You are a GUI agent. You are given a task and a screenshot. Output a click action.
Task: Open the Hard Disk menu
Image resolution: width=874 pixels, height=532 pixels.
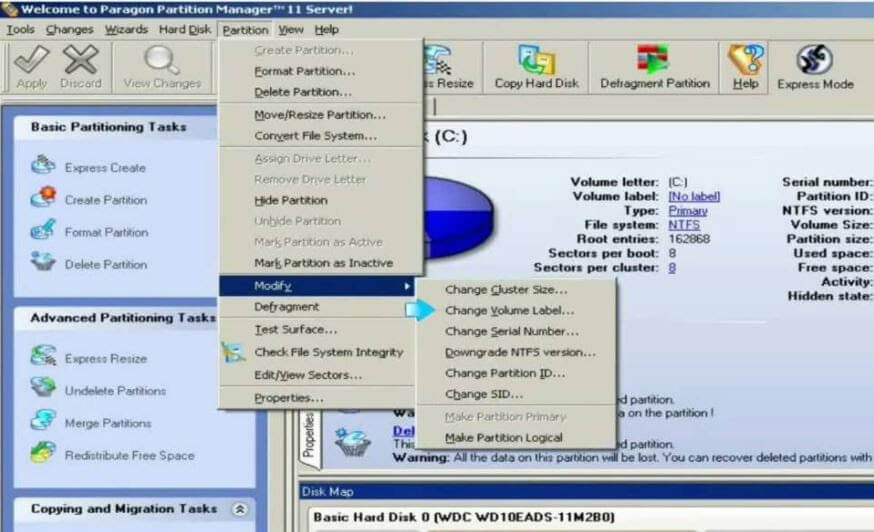[x=185, y=30]
